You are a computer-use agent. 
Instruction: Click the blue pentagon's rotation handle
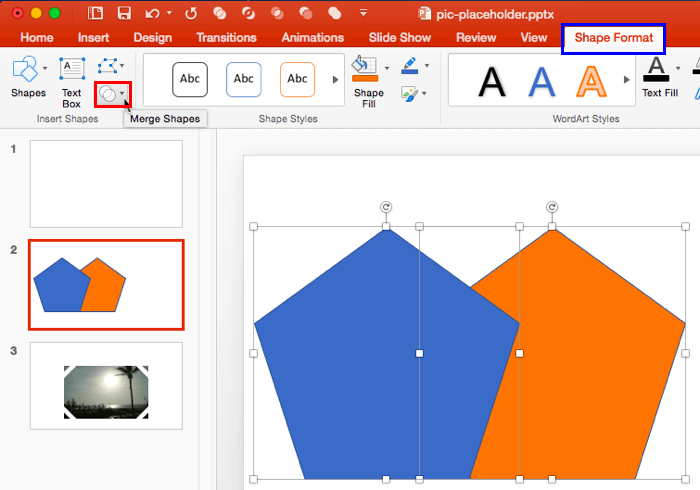point(386,207)
